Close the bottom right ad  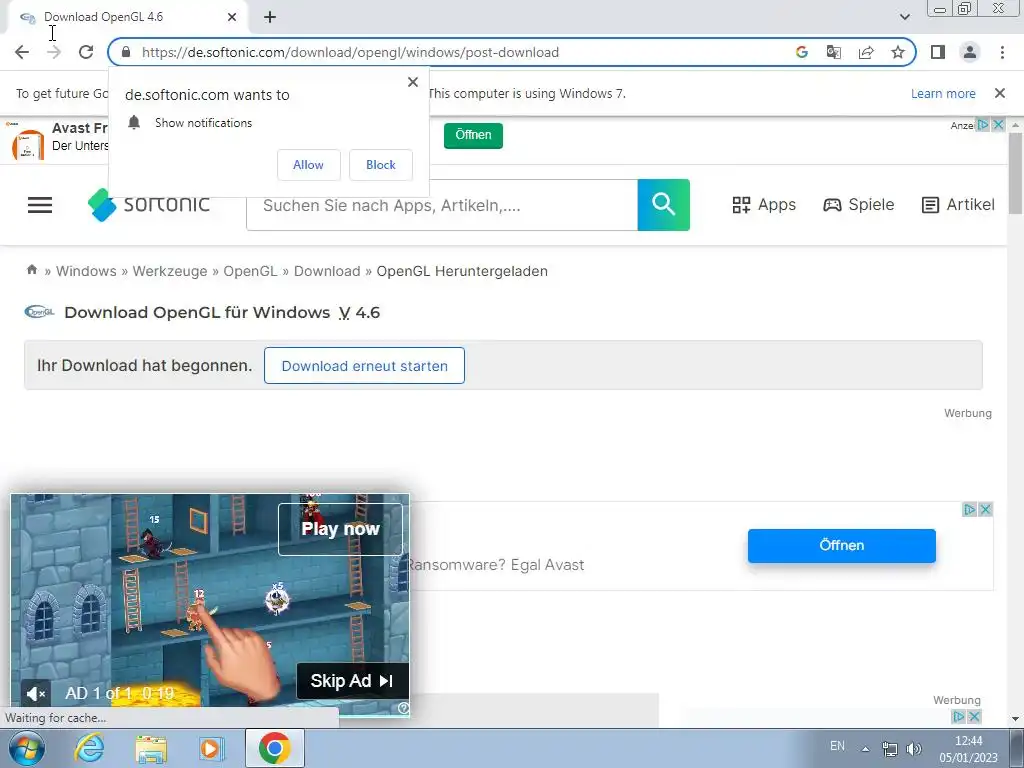(974, 717)
